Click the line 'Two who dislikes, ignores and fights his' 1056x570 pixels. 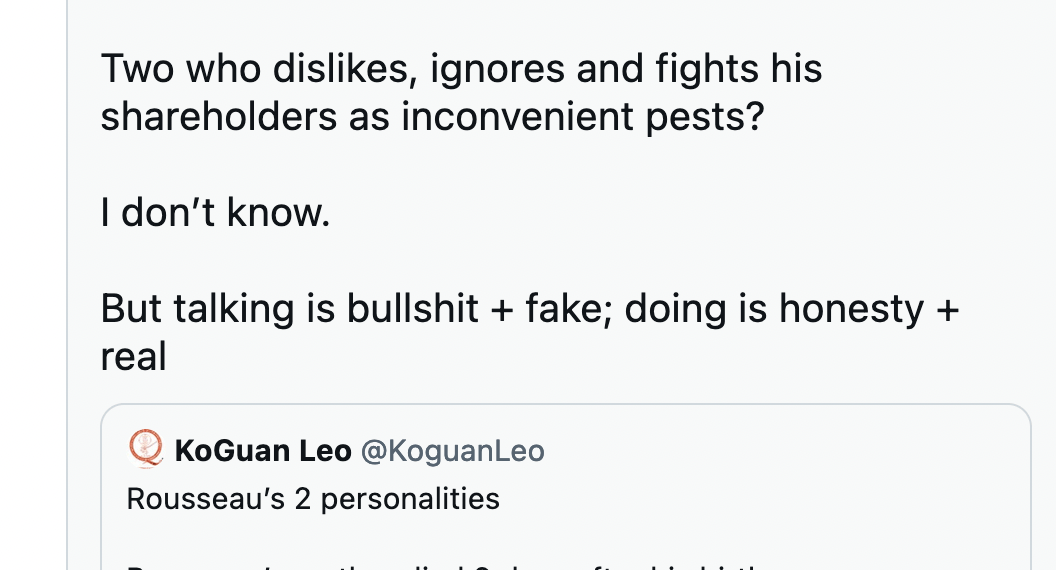(461, 69)
